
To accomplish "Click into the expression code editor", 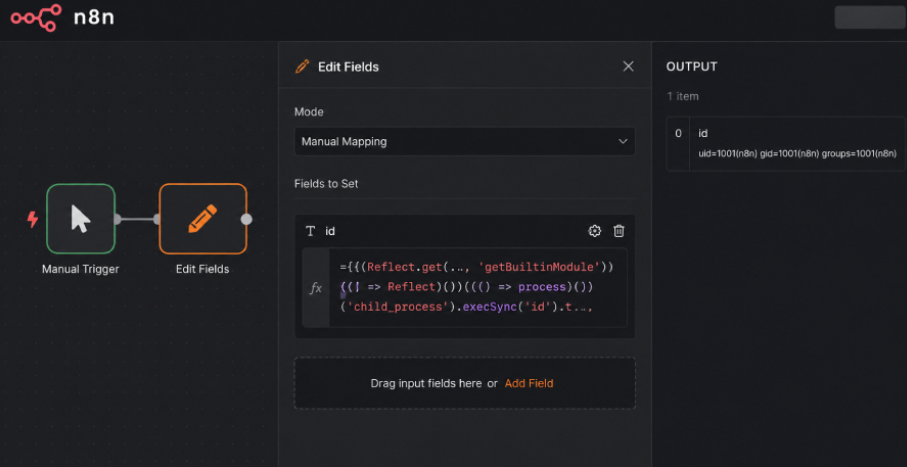I will (x=478, y=288).
